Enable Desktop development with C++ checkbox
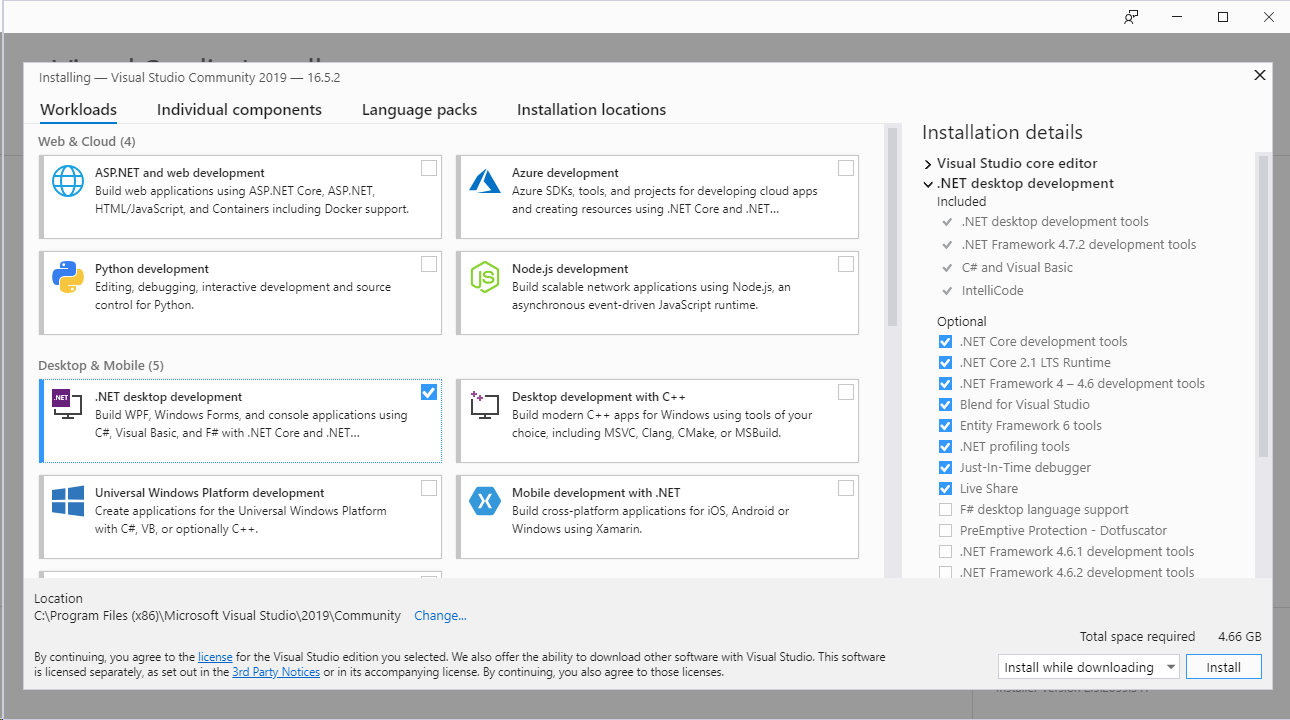 click(x=846, y=392)
